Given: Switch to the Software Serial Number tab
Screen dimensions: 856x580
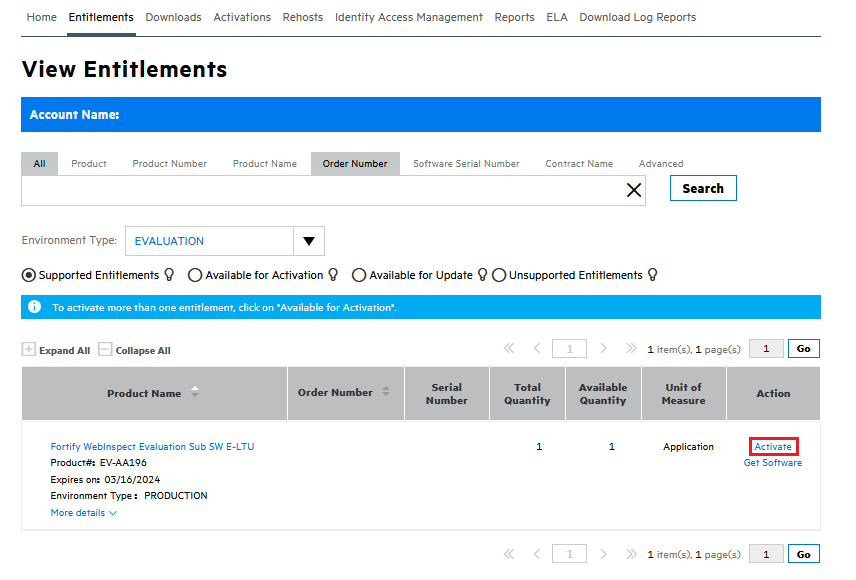Looking at the screenshot, I should click(466, 164).
